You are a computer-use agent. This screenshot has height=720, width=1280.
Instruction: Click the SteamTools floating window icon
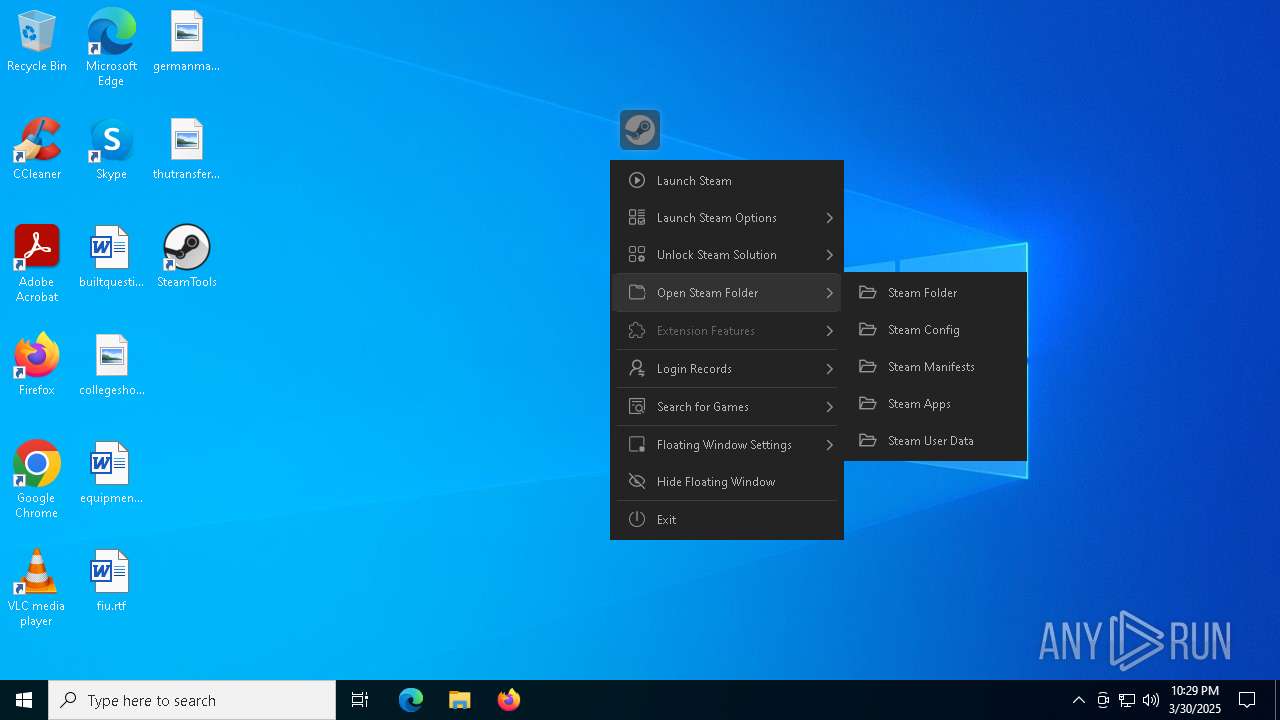tap(640, 130)
